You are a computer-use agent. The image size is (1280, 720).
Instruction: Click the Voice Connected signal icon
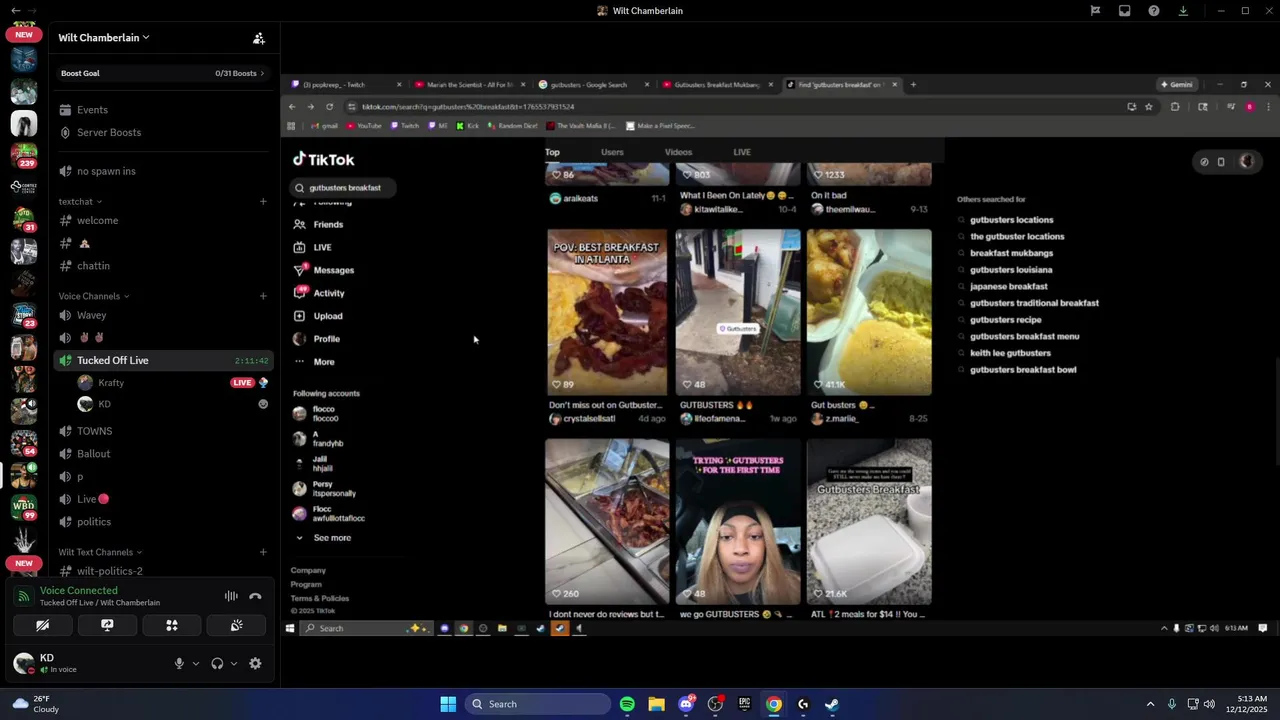pyautogui.click(x=24, y=596)
